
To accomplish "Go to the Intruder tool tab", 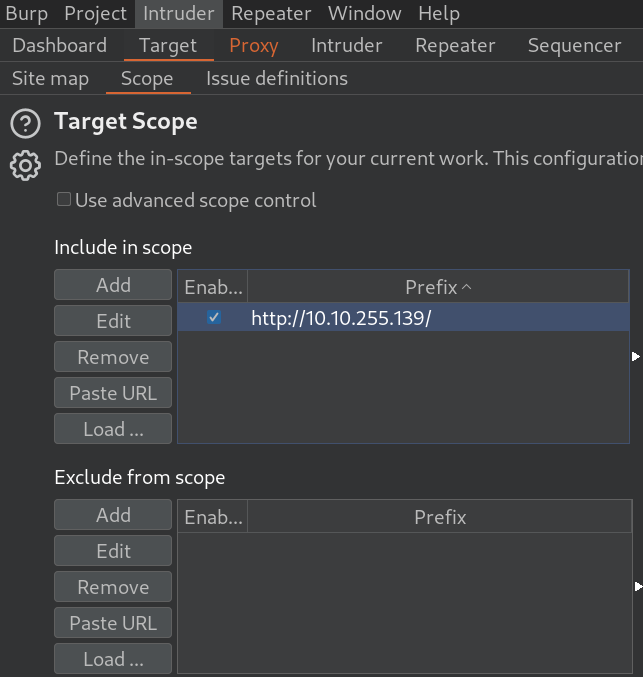I will pyautogui.click(x=347, y=45).
